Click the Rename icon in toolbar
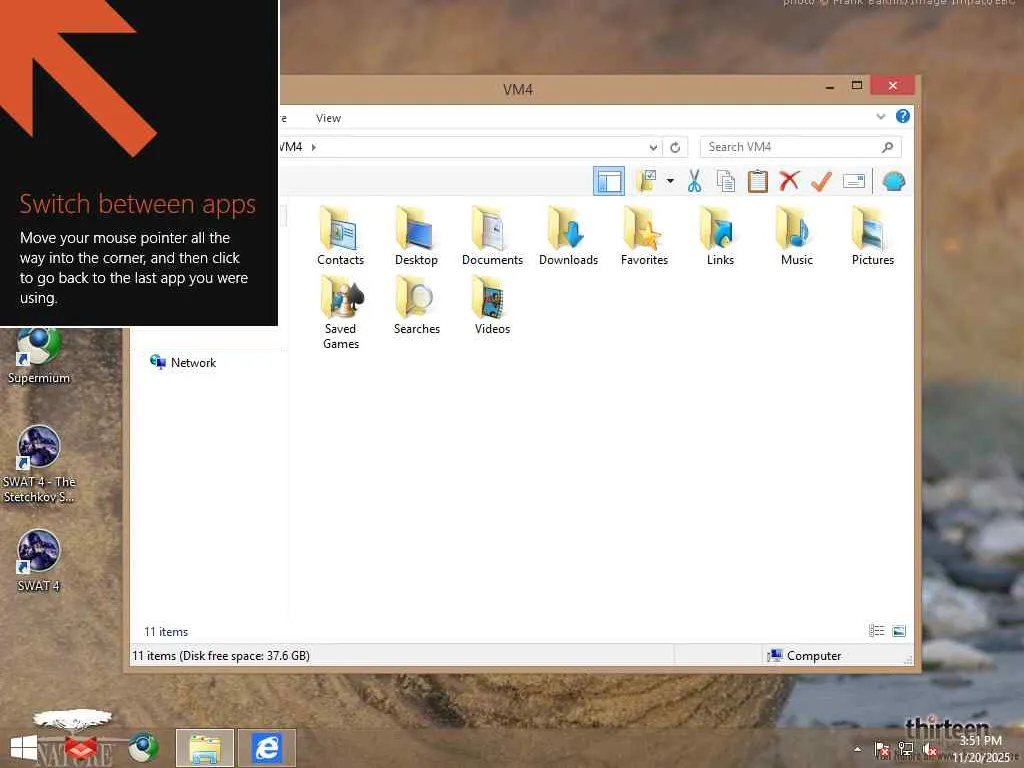1024x768 pixels. click(854, 181)
